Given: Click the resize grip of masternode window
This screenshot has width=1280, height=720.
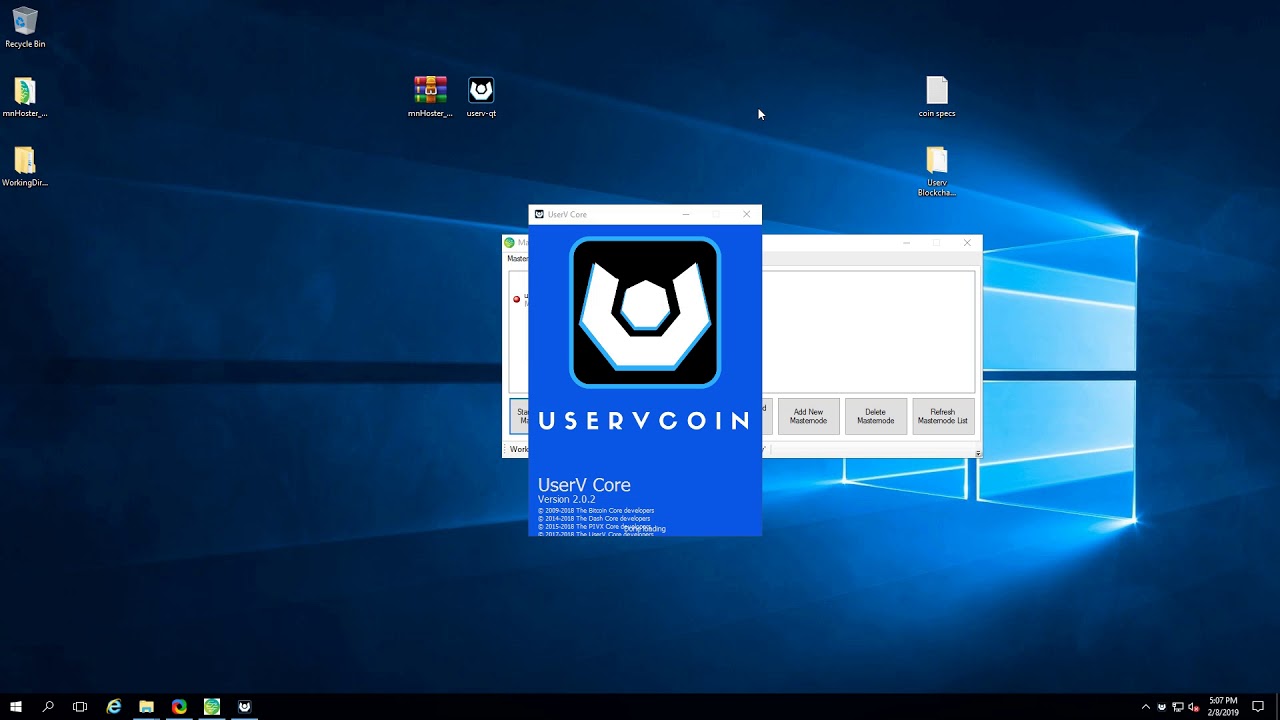Looking at the screenshot, I should (978, 454).
